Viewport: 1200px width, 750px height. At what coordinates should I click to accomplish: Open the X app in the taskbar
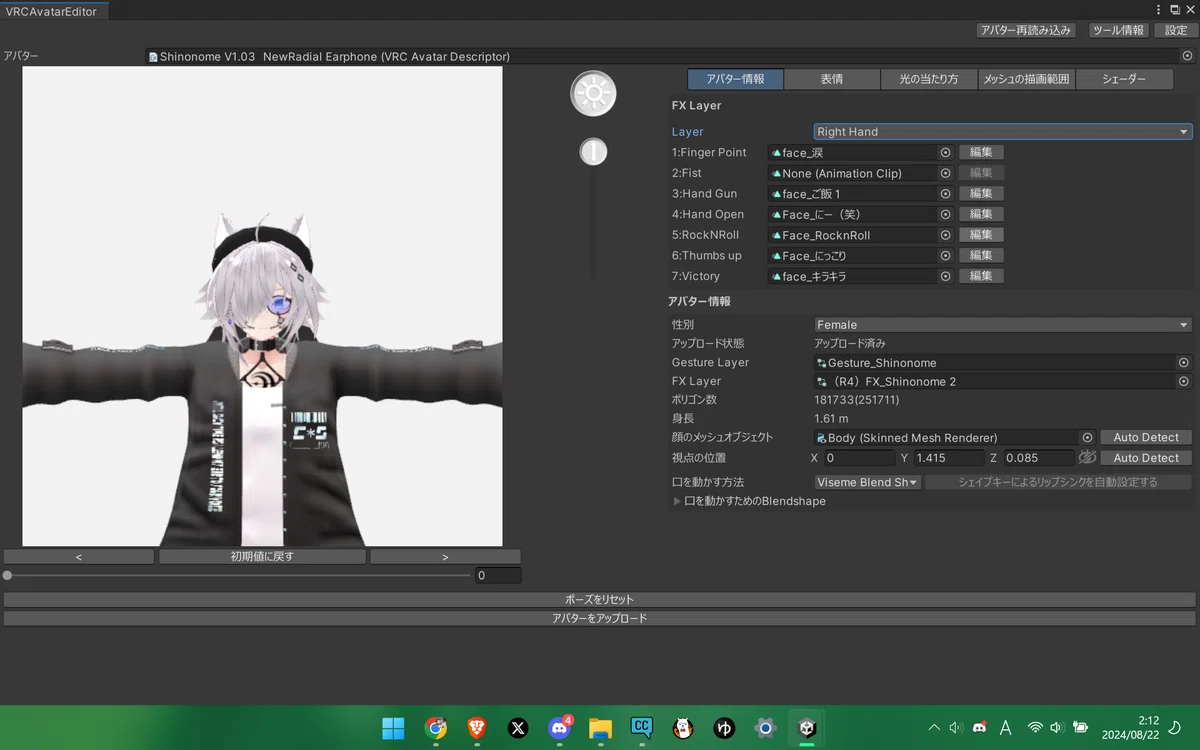(x=518, y=728)
